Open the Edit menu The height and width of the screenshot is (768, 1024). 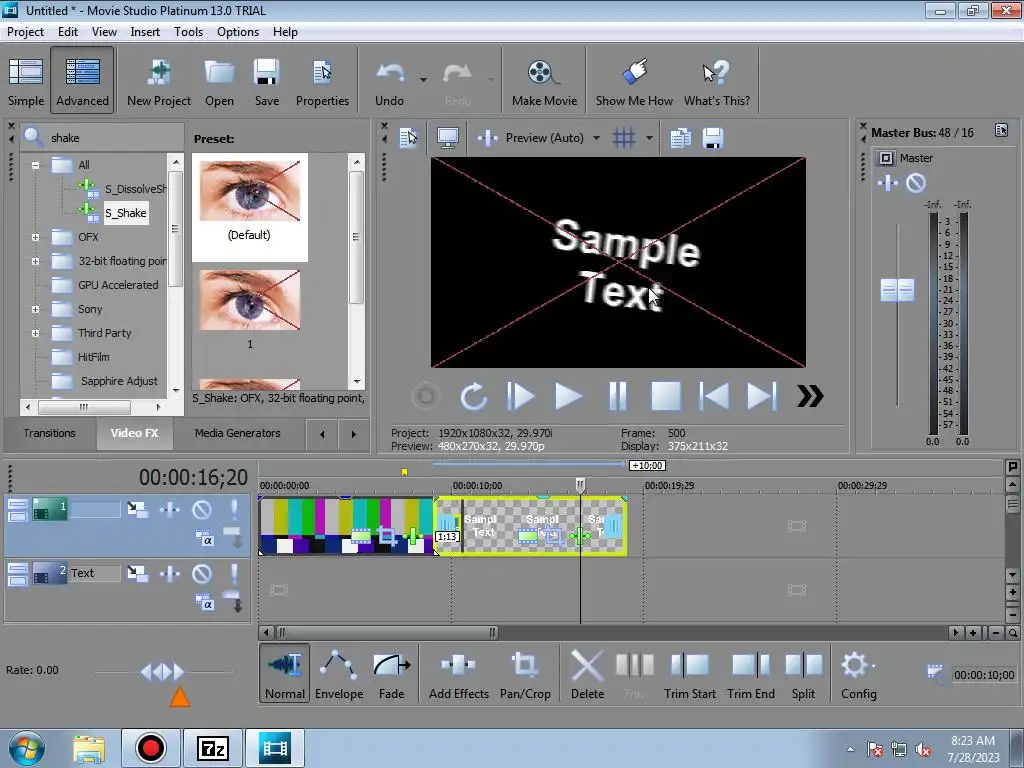coord(67,31)
